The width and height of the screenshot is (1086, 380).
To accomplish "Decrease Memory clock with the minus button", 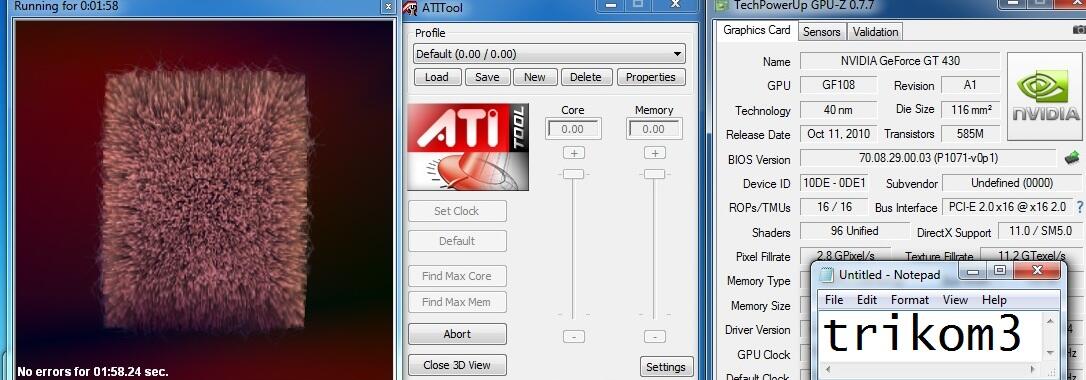I will pyautogui.click(x=655, y=336).
